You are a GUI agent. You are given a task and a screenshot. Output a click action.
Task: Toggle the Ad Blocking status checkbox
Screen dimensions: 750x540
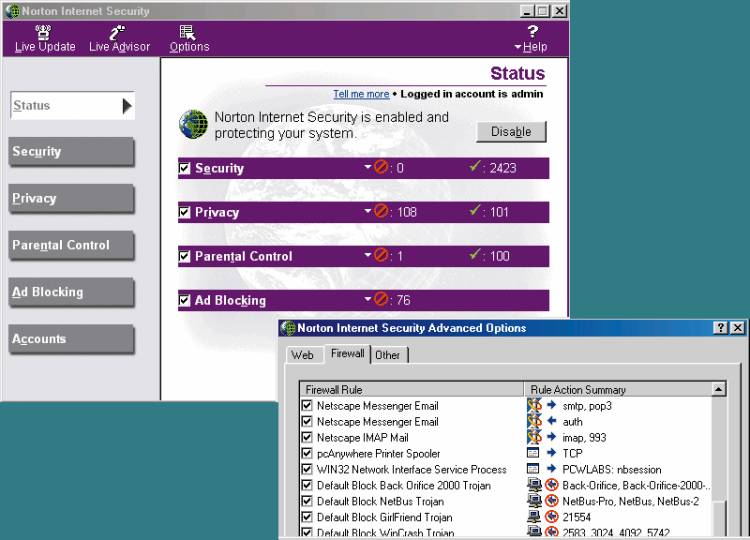pyautogui.click(x=184, y=300)
